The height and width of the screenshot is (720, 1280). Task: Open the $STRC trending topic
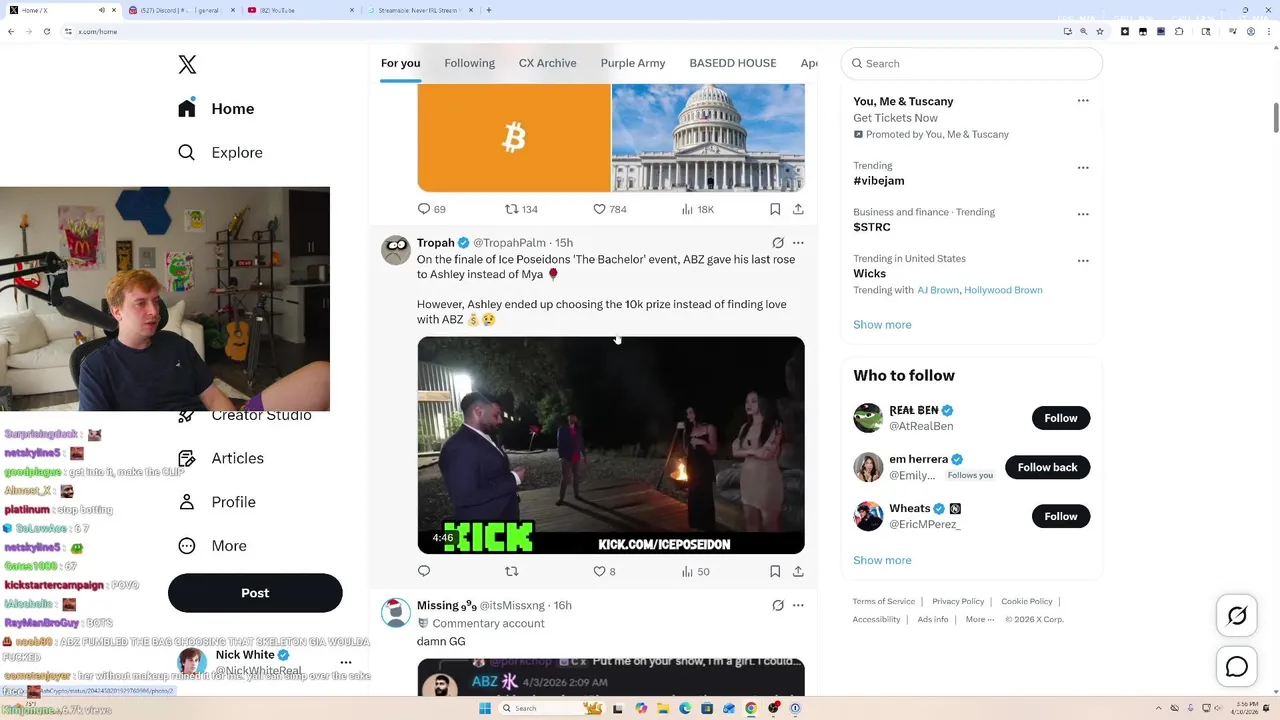coord(872,227)
